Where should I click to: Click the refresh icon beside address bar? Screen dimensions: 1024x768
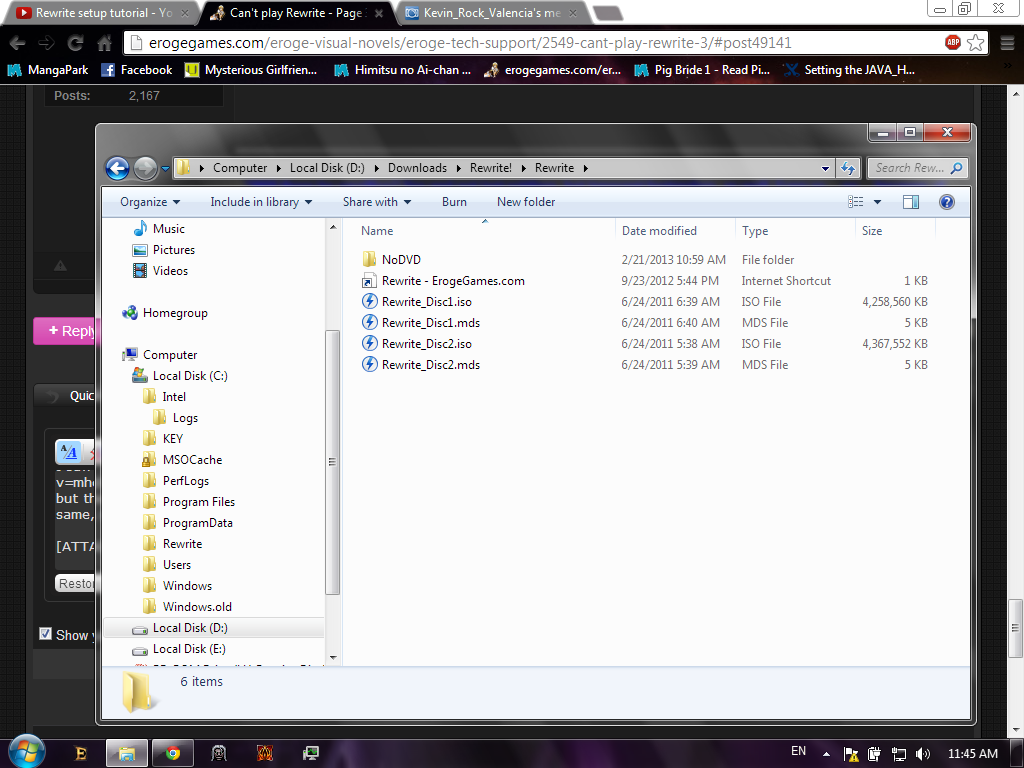[x=848, y=168]
